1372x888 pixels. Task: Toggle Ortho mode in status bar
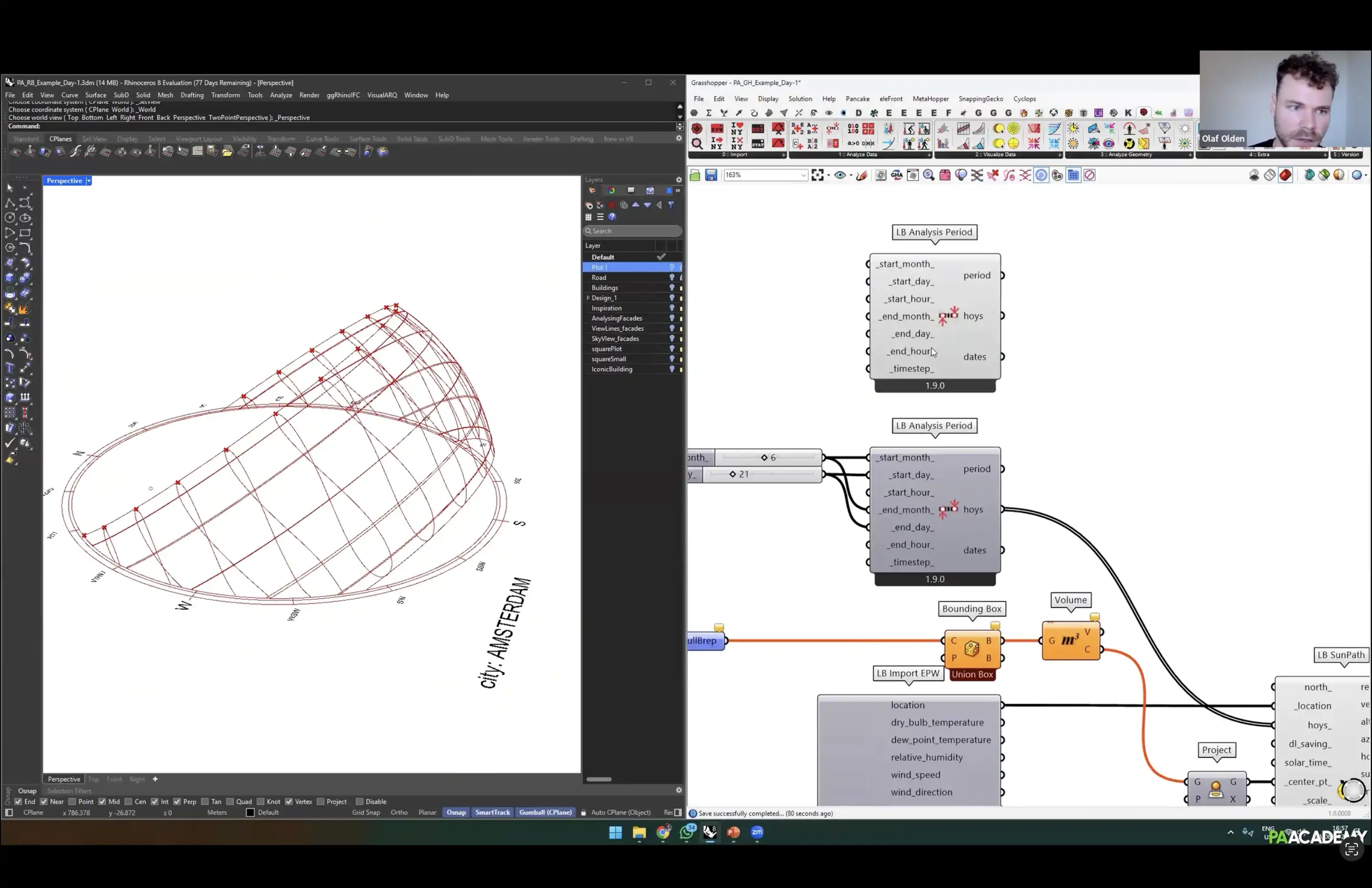click(399, 813)
